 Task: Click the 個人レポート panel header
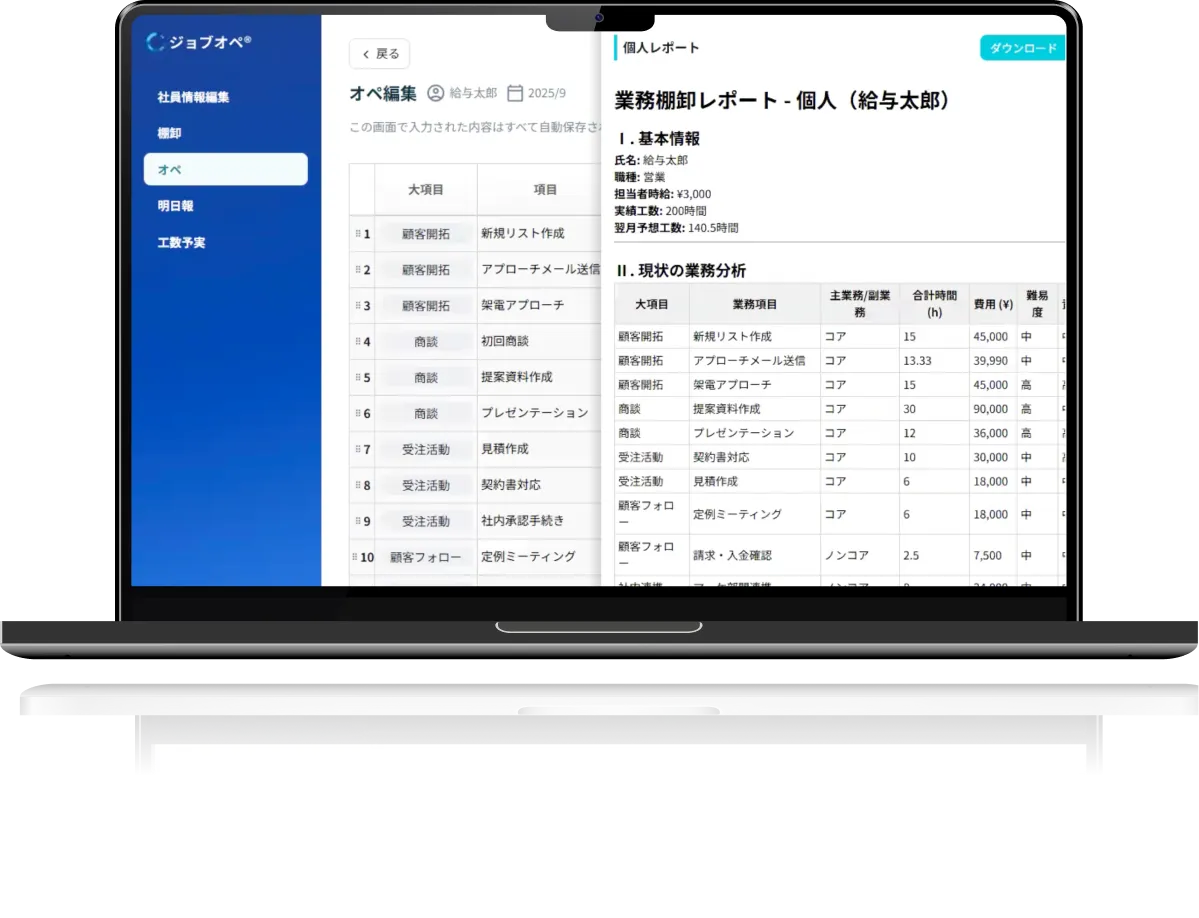662,46
